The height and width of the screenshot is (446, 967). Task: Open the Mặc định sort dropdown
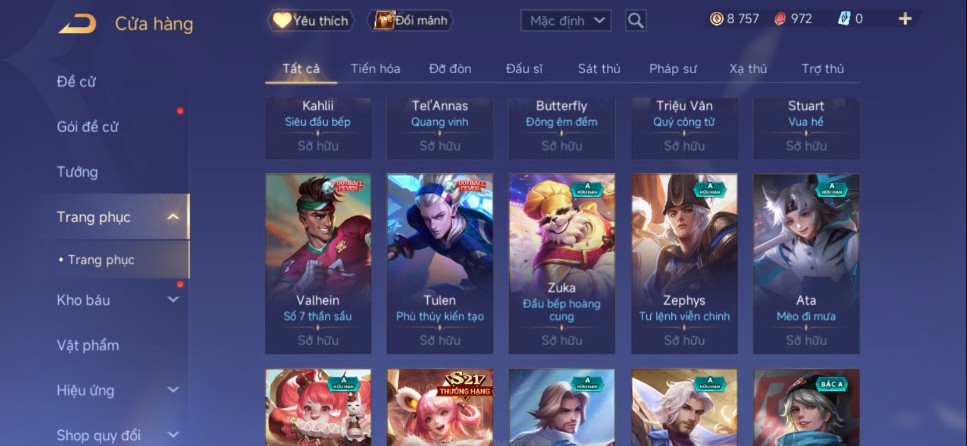(x=566, y=21)
